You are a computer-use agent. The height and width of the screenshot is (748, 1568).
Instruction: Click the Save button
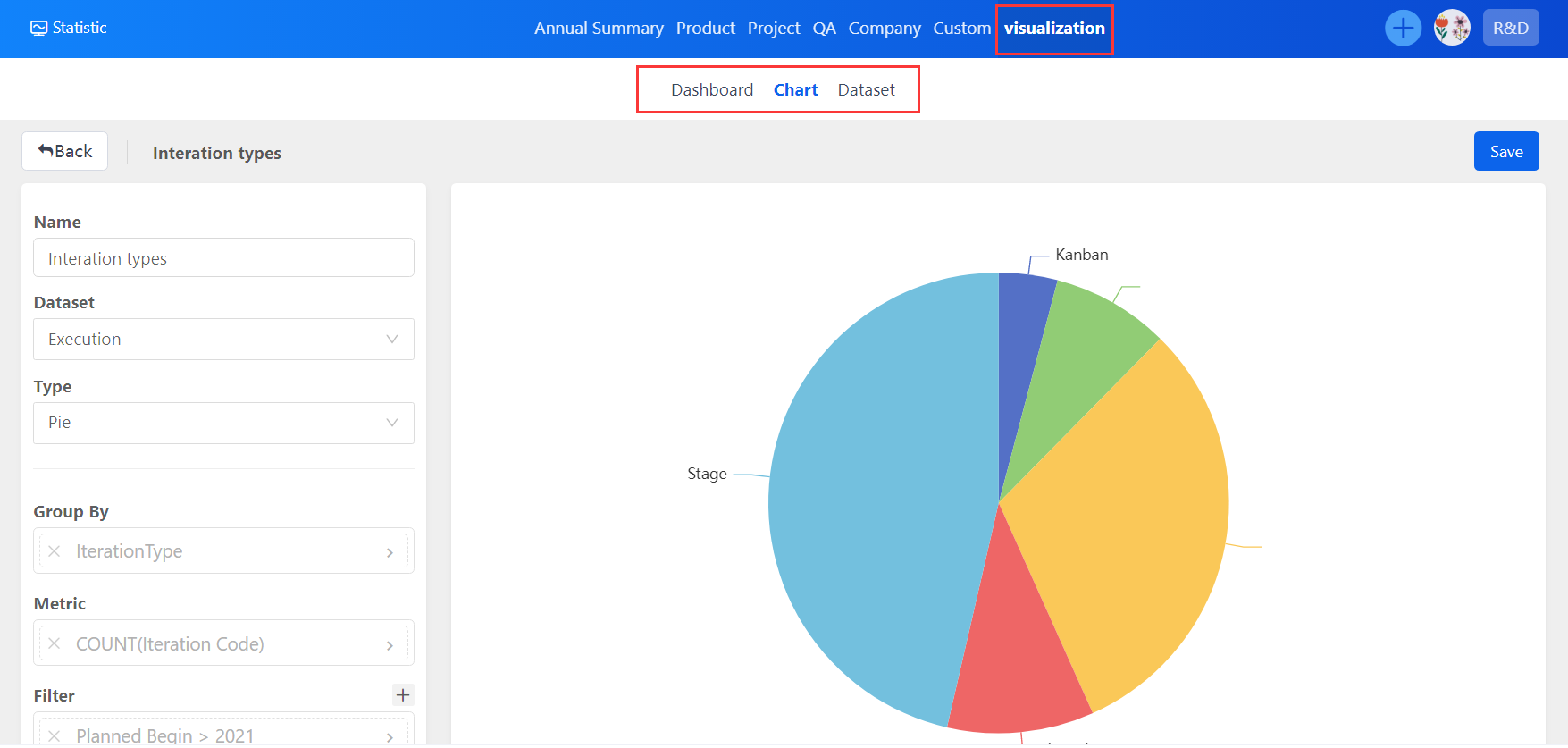click(x=1505, y=152)
